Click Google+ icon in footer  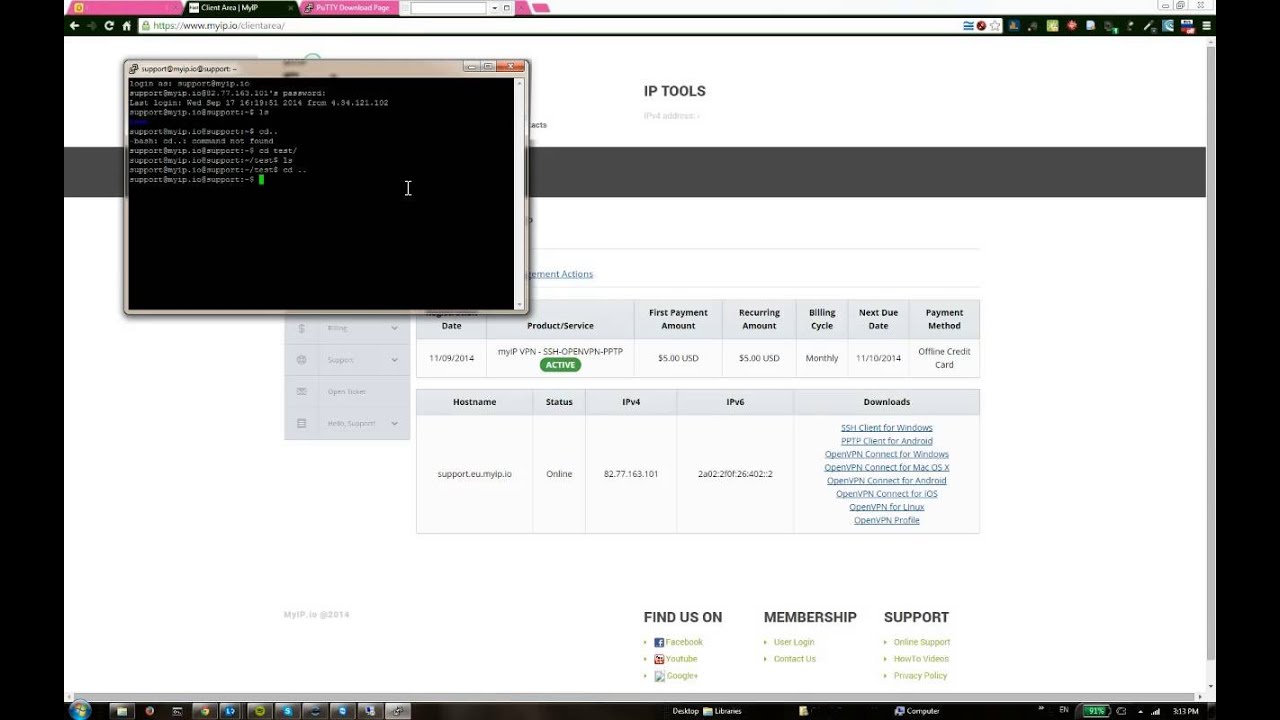pyautogui.click(x=659, y=676)
